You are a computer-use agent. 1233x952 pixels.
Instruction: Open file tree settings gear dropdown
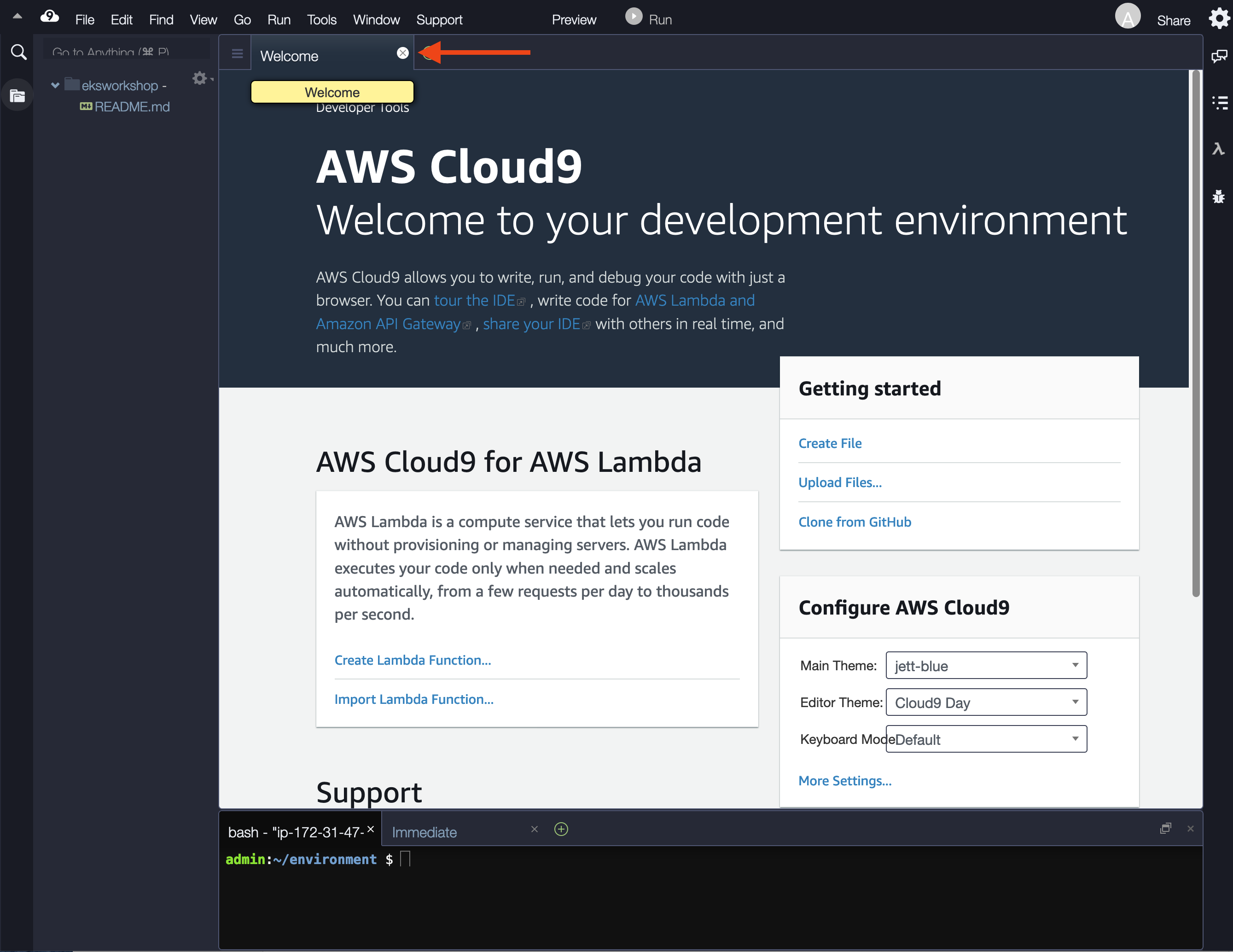(x=201, y=78)
